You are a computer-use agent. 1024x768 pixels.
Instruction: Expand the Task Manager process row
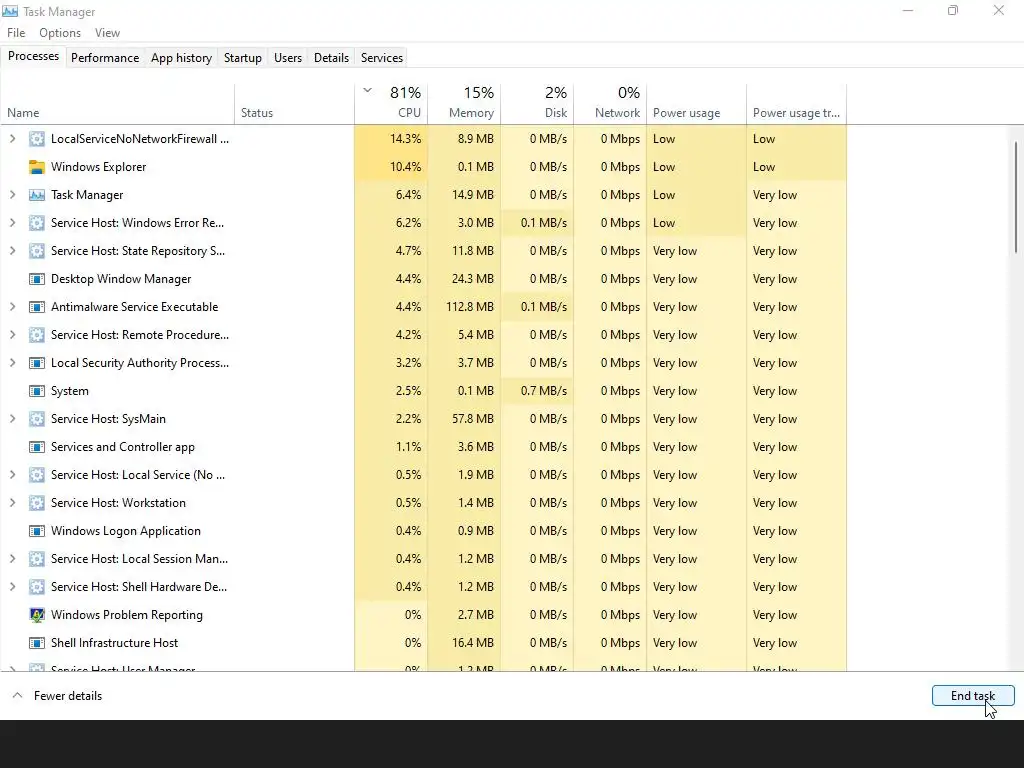click(12, 195)
